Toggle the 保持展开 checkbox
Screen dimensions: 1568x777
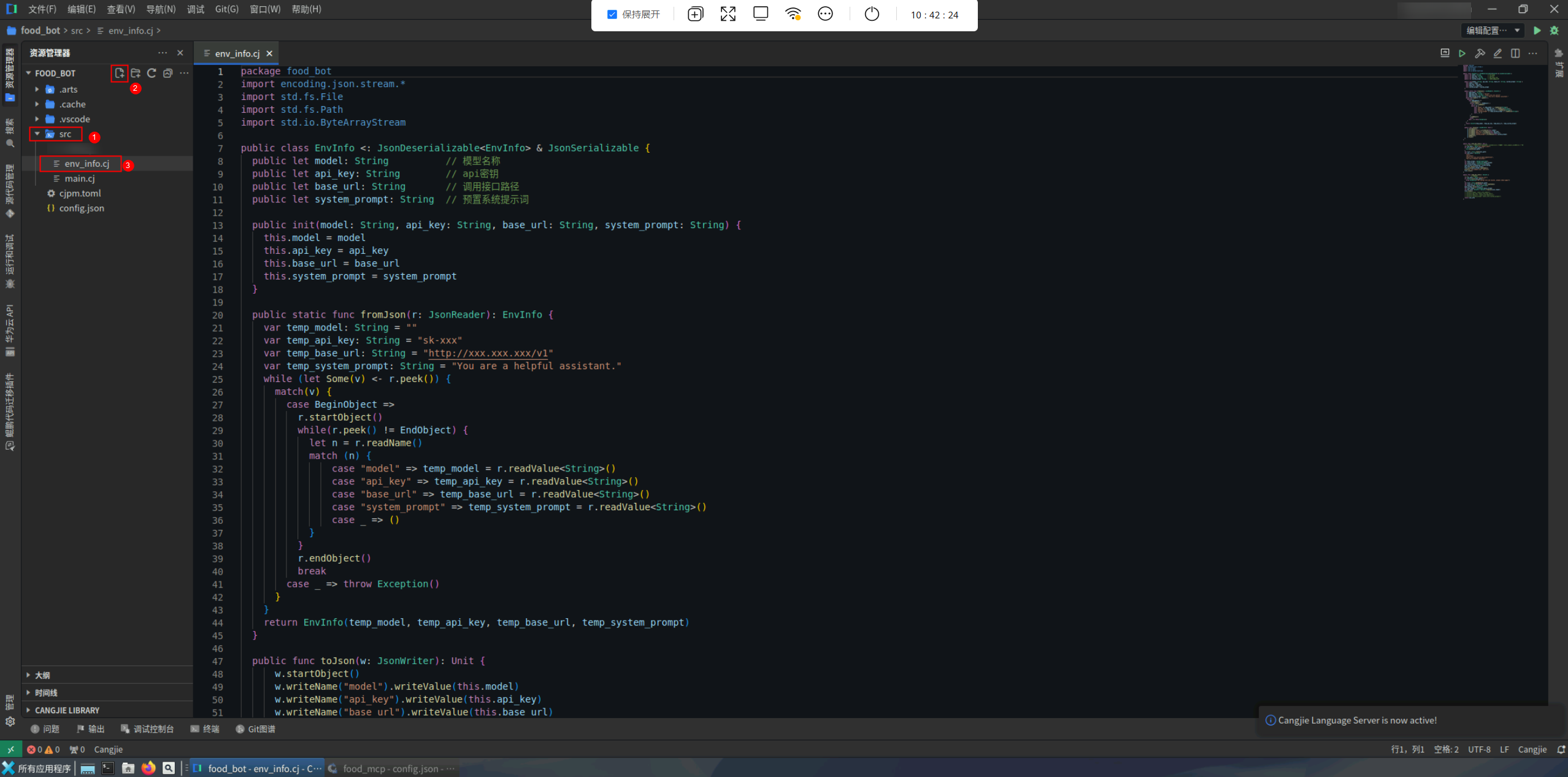click(x=612, y=15)
